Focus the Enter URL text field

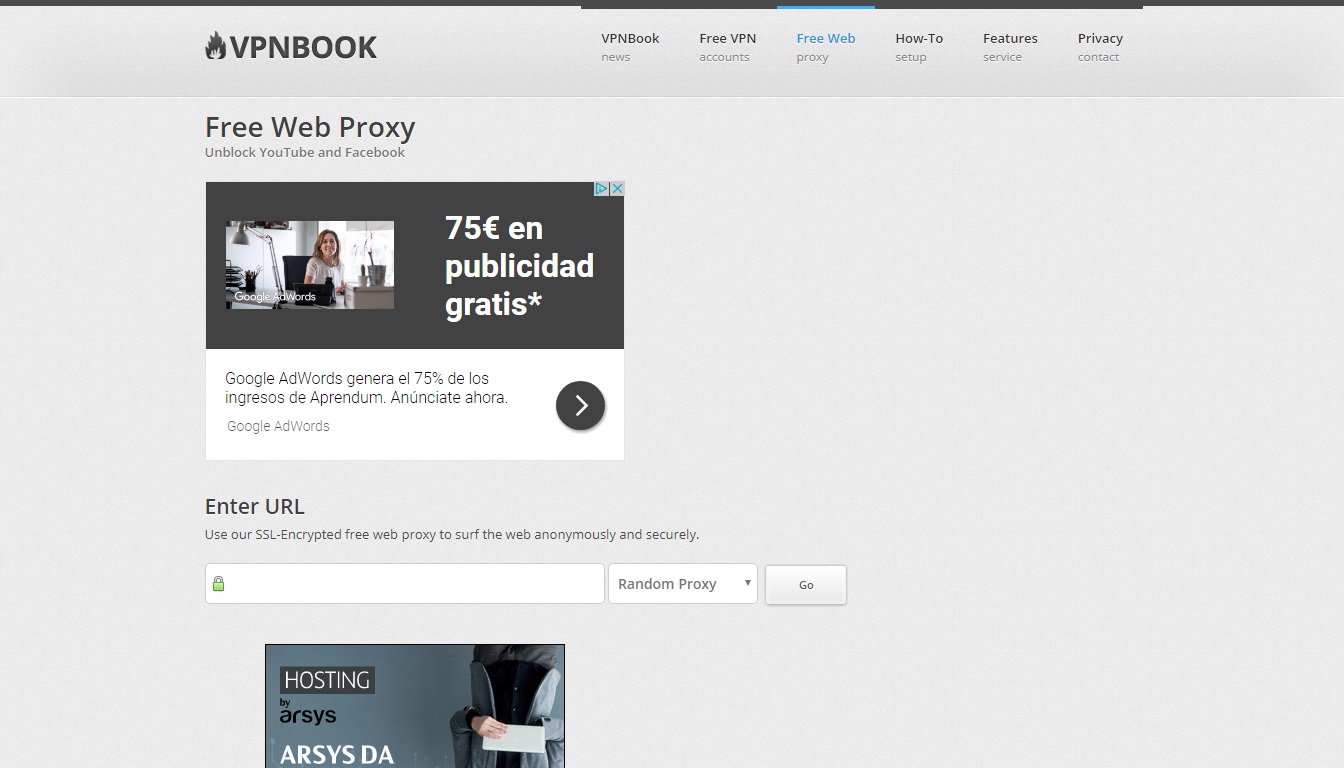[x=415, y=584]
